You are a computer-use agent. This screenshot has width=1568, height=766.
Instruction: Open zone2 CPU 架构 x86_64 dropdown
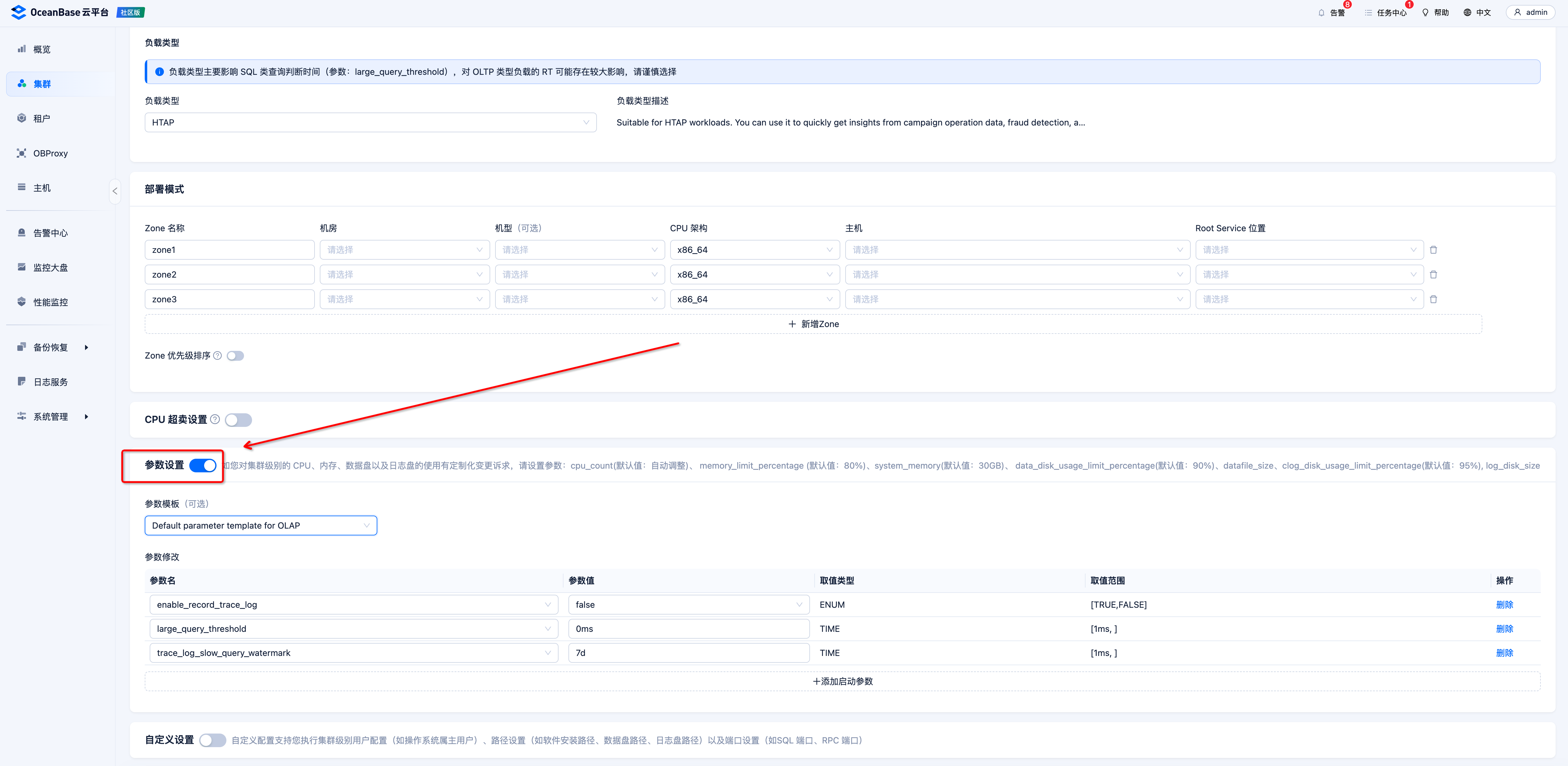(x=754, y=275)
